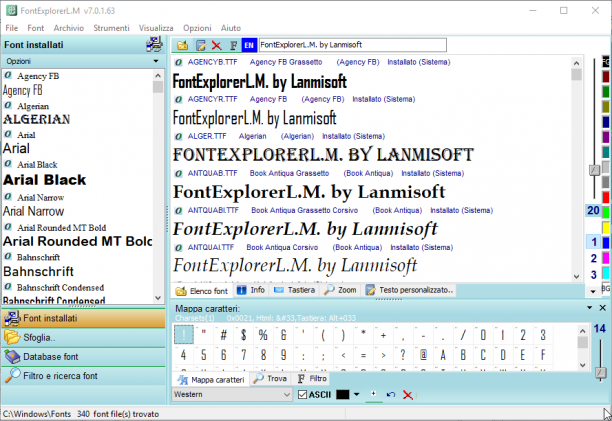Image resolution: width=612 pixels, height=421 pixels.
Task: Open the Visualizza menu
Action: pos(156,28)
